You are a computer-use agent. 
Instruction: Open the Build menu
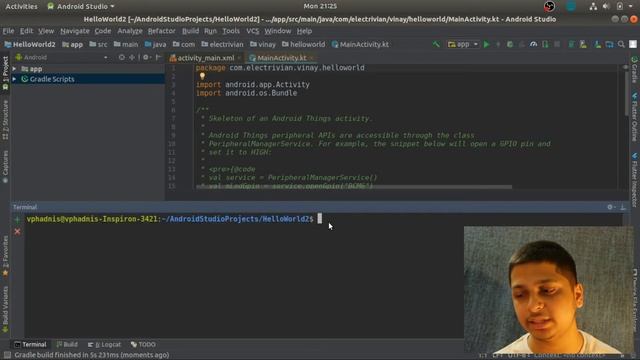[190, 31]
